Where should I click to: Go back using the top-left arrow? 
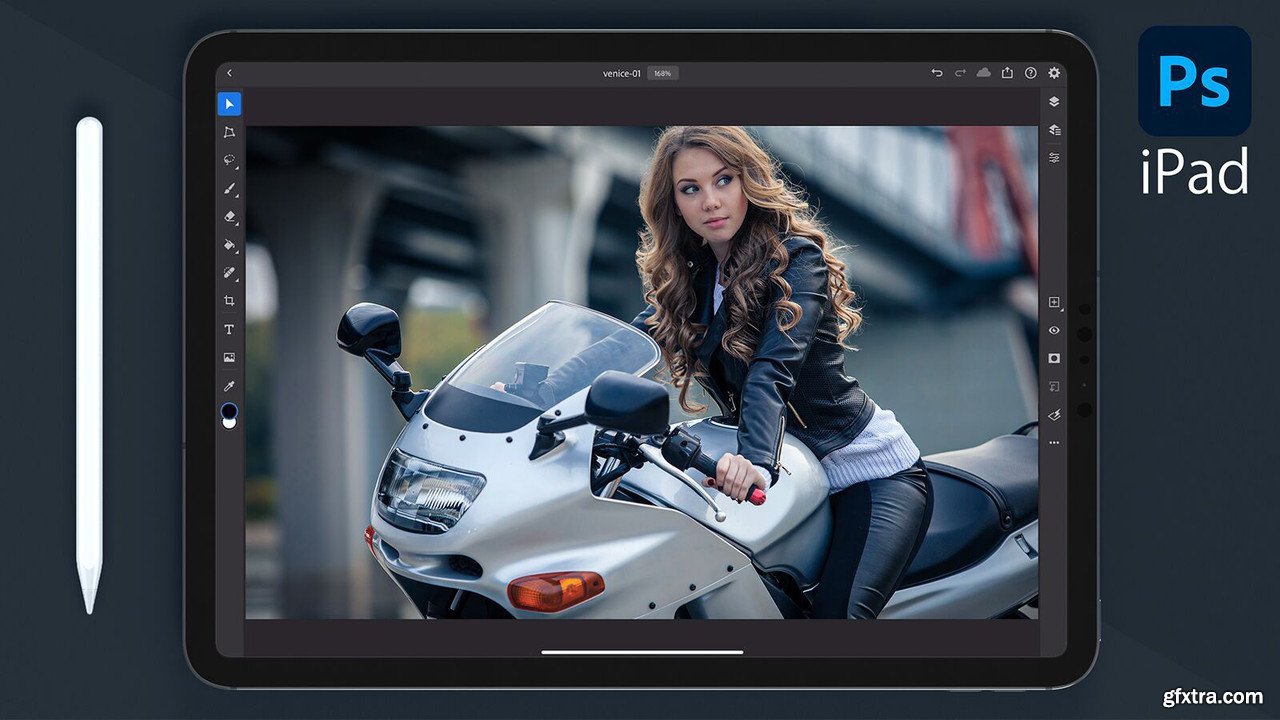(x=229, y=73)
